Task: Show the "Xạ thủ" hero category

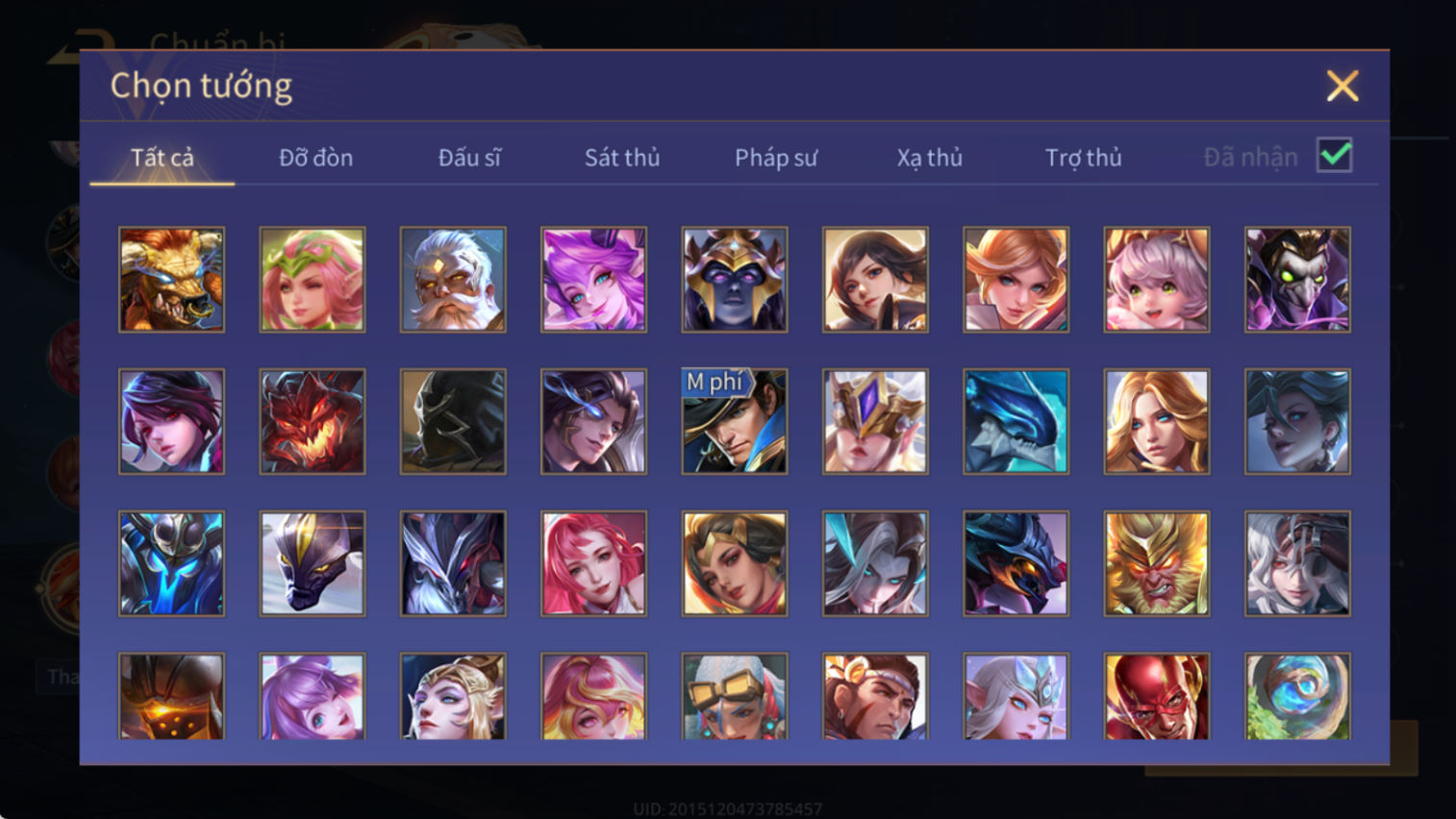Action: coord(929,158)
